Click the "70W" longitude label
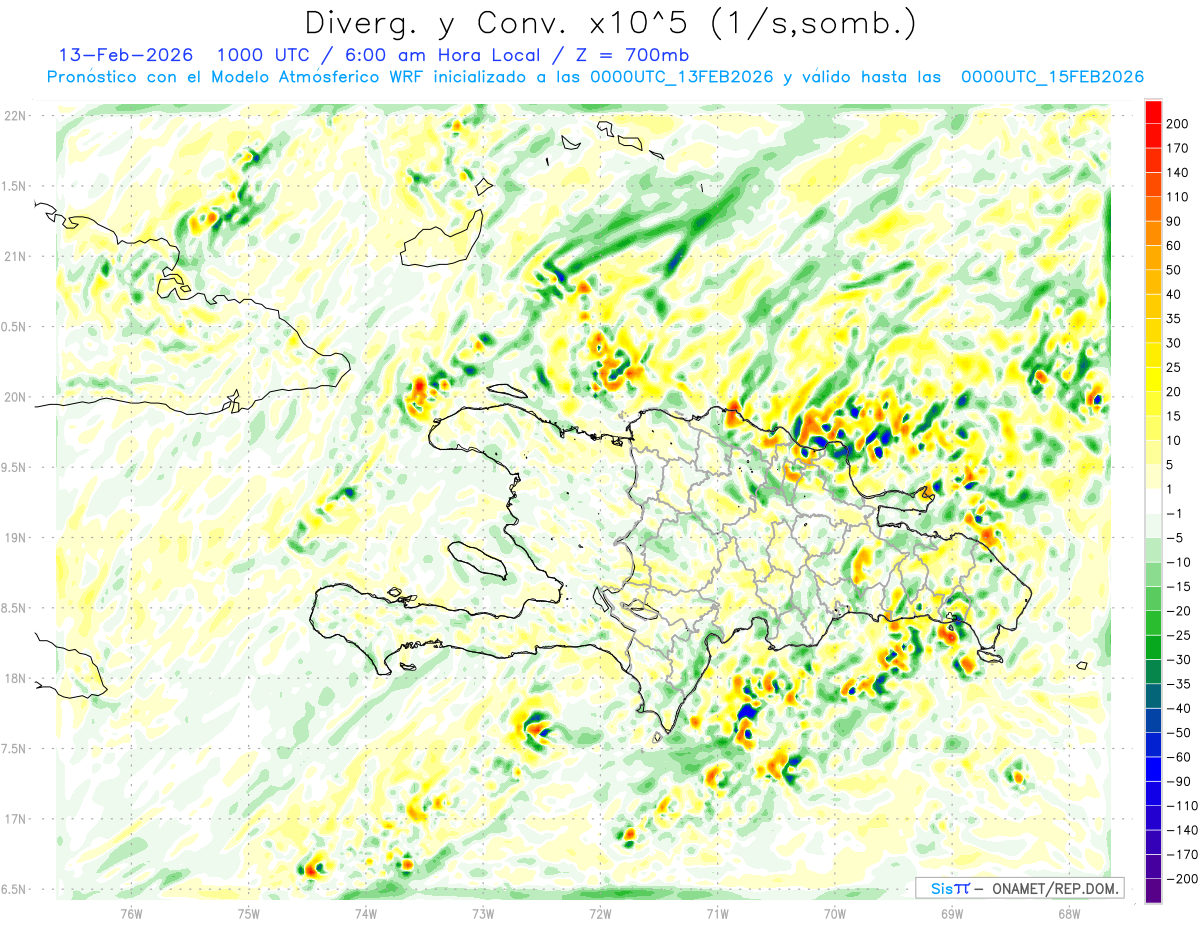 (x=834, y=914)
